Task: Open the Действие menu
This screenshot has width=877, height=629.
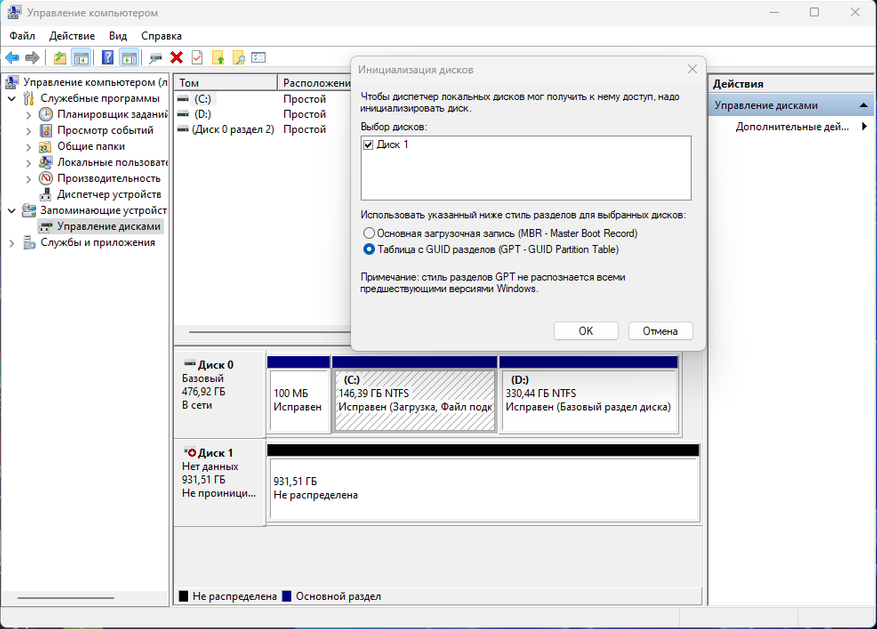Action: pyautogui.click(x=72, y=36)
